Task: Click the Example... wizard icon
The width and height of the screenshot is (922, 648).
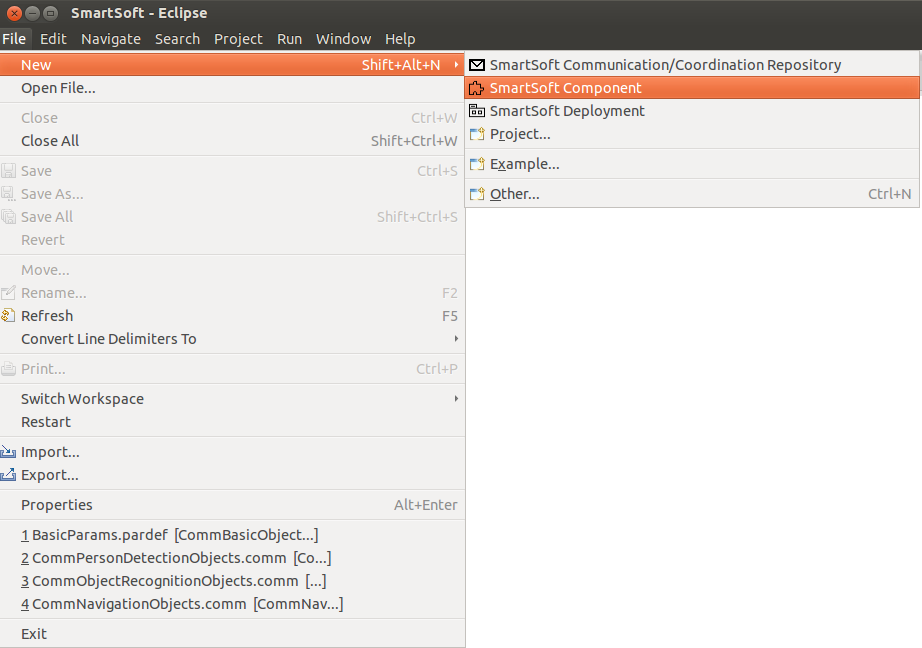Action: [477, 163]
